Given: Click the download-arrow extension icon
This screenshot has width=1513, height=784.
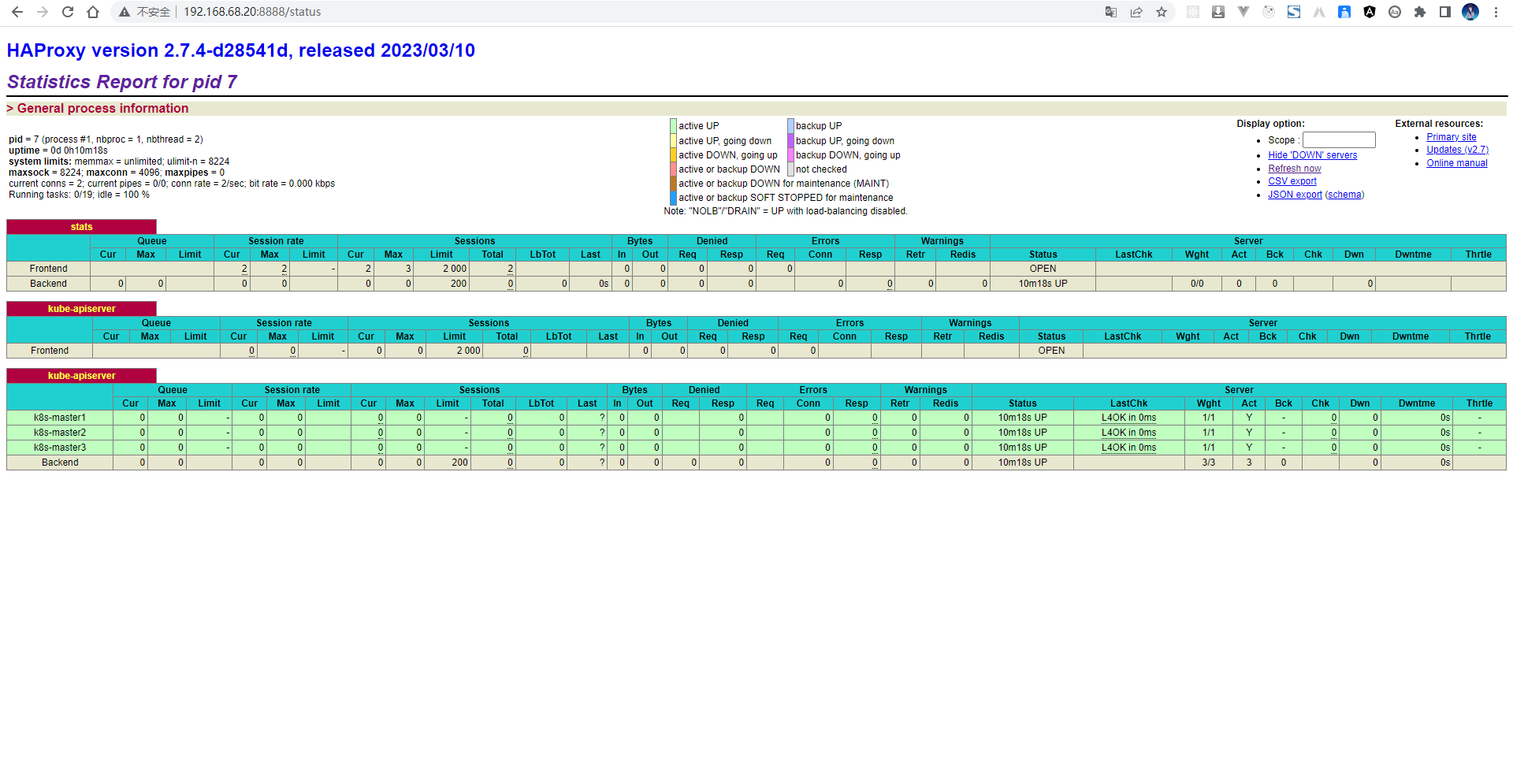Looking at the screenshot, I should pos(1218,12).
